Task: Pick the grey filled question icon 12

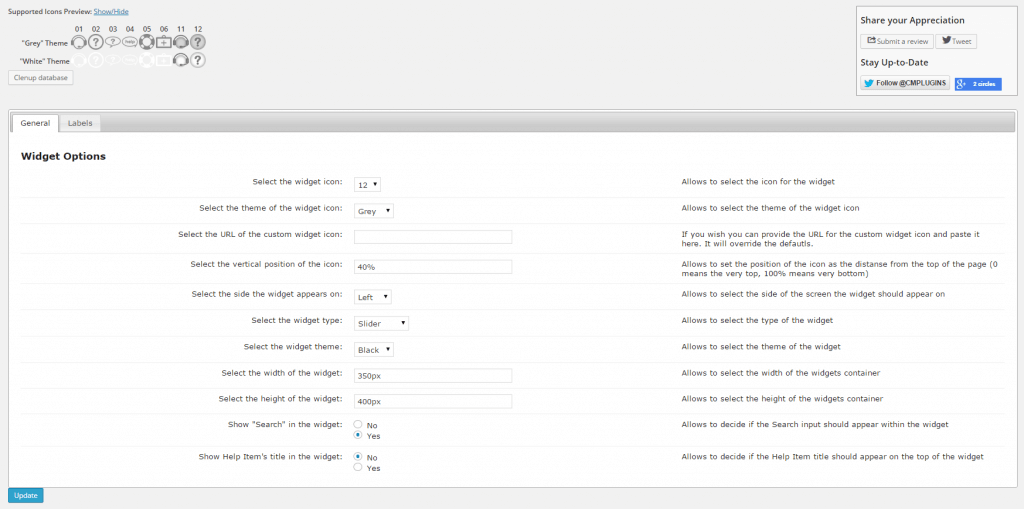Action: 198,42
